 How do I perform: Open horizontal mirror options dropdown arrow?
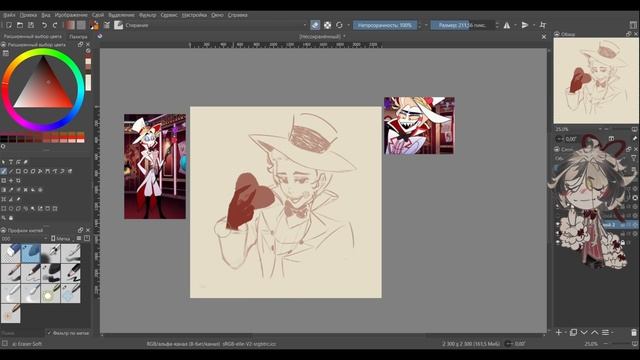click(515, 25)
